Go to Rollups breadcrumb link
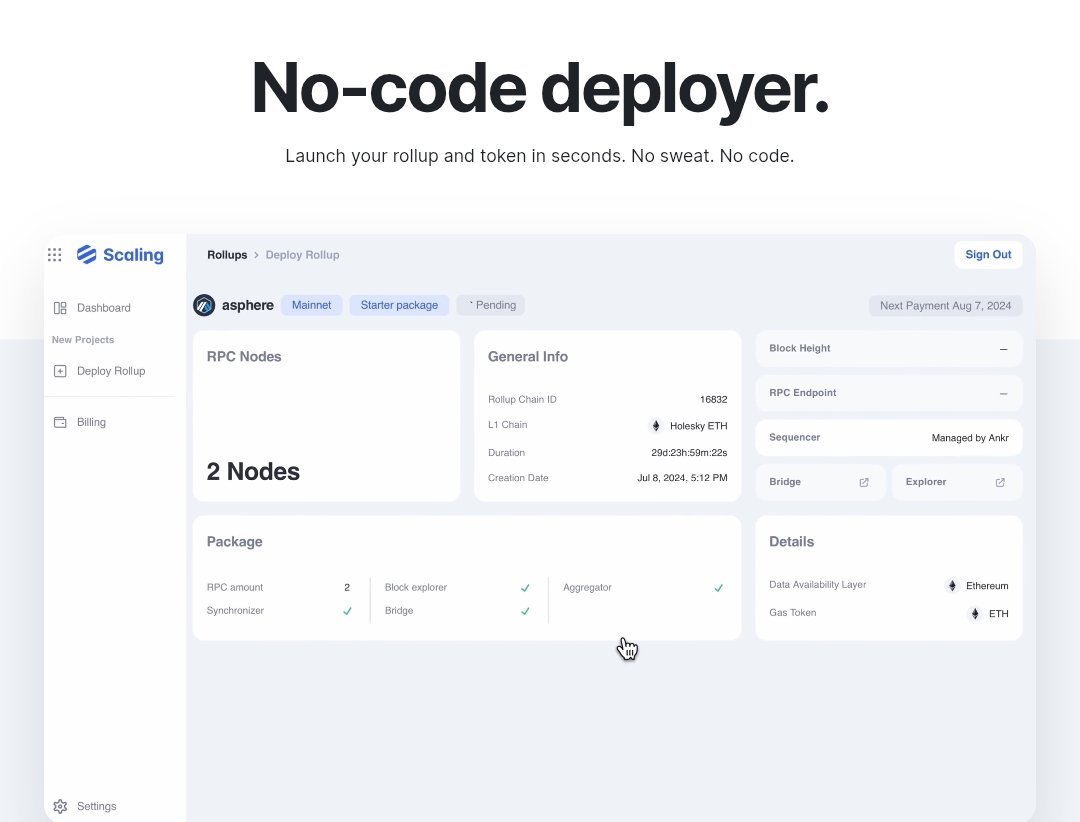 click(227, 255)
